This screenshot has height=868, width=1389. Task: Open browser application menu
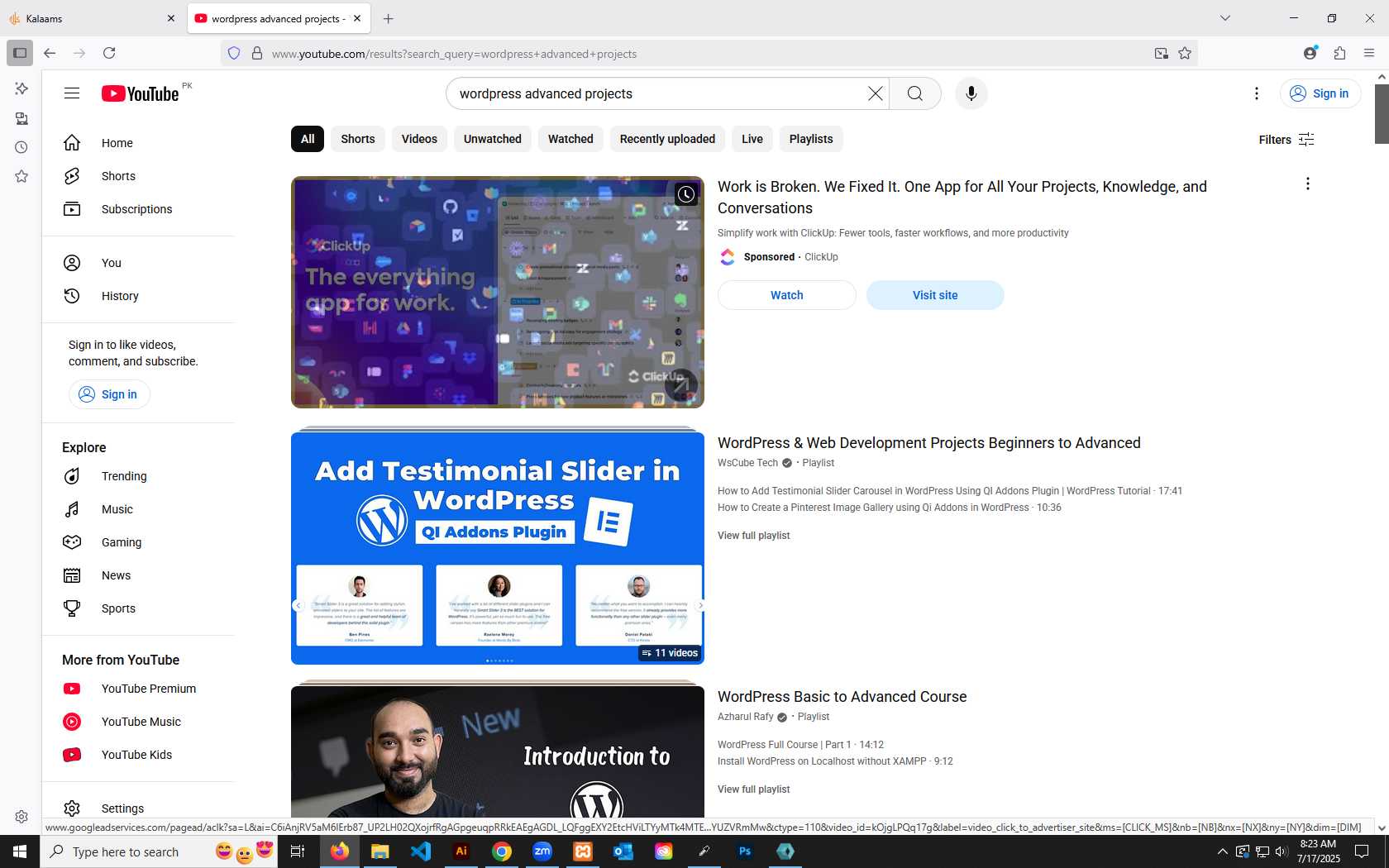pyautogui.click(x=1369, y=53)
